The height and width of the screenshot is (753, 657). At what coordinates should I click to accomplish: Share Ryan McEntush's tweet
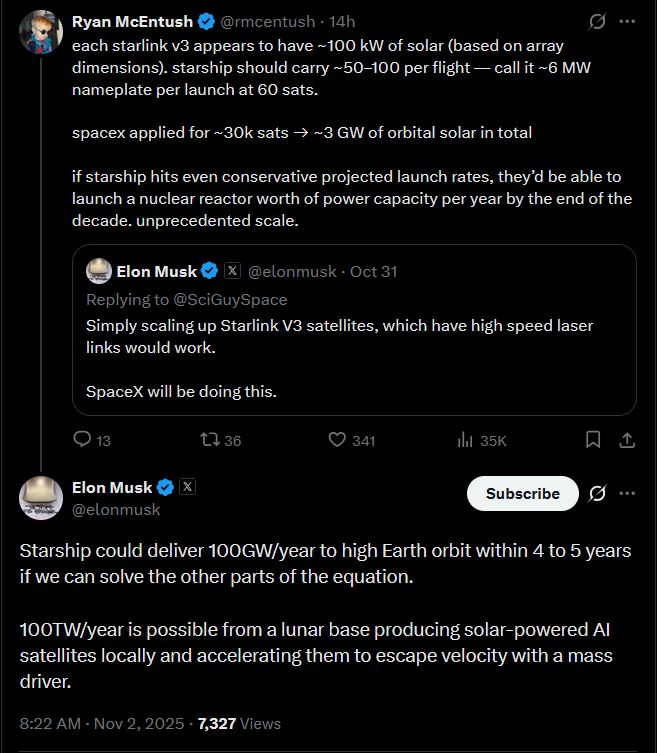point(627,440)
